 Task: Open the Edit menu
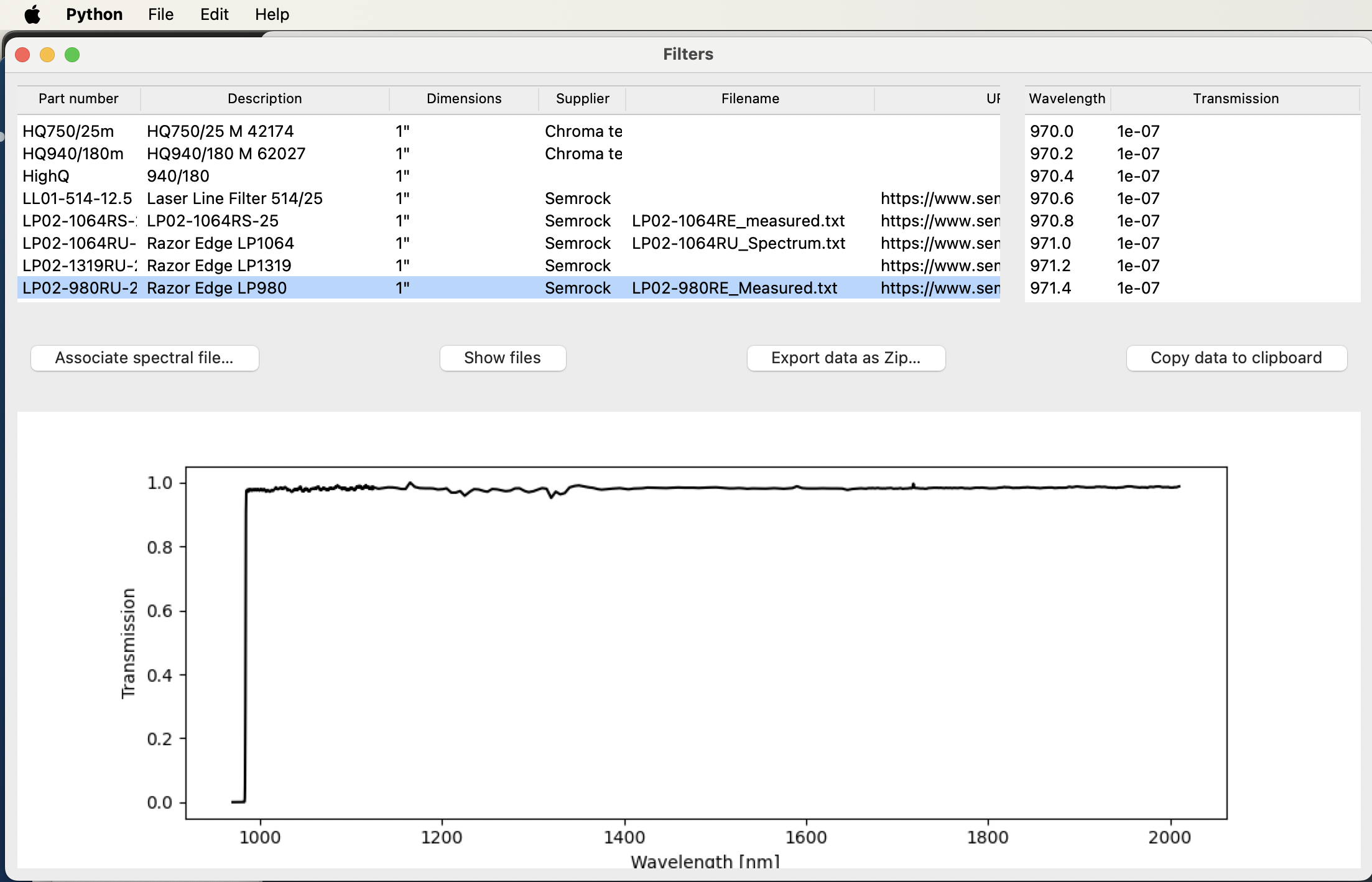214,14
